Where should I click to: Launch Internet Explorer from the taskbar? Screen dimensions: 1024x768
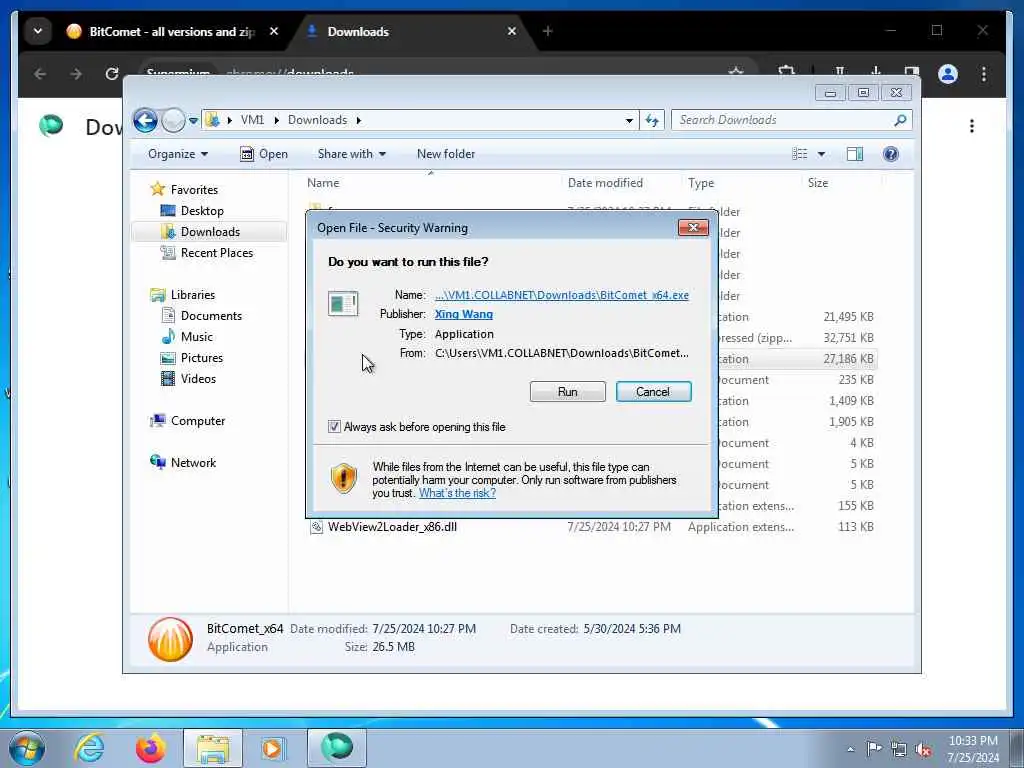click(x=89, y=748)
